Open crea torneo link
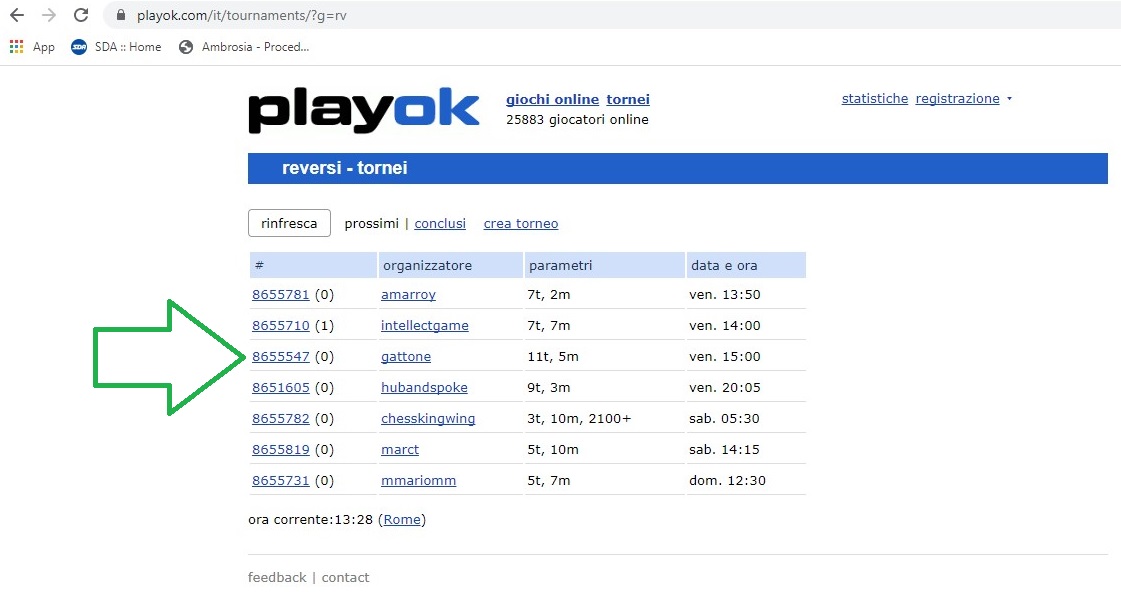The image size is (1121, 601). click(520, 224)
